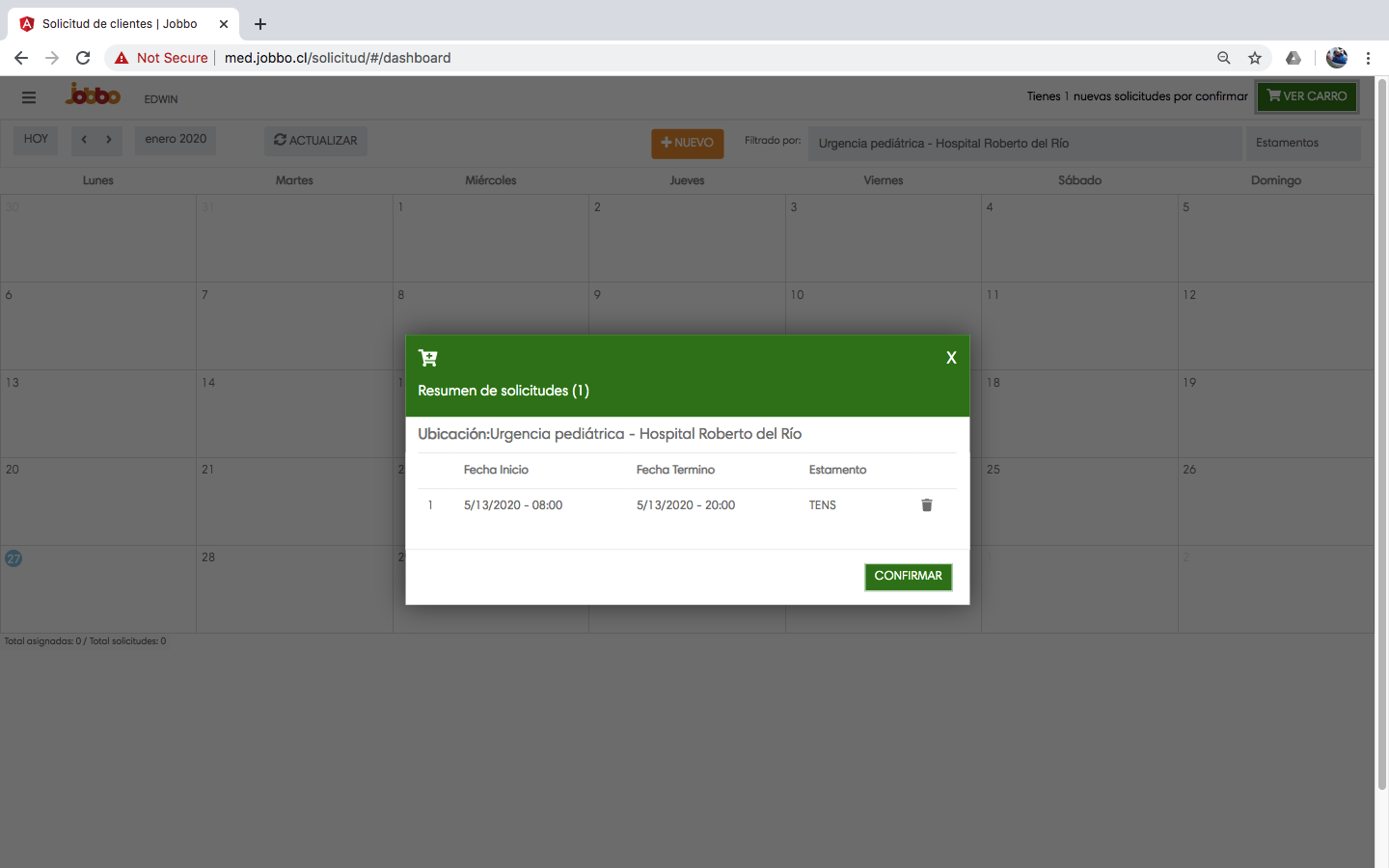Open a new browser tab
This screenshot has width=1389, height=868.
(x=260, y=24)
